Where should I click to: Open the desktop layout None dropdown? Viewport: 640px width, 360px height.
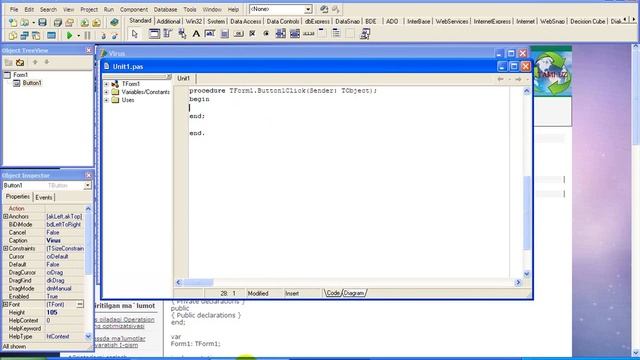pyautogui.click(x=308, y=9)
